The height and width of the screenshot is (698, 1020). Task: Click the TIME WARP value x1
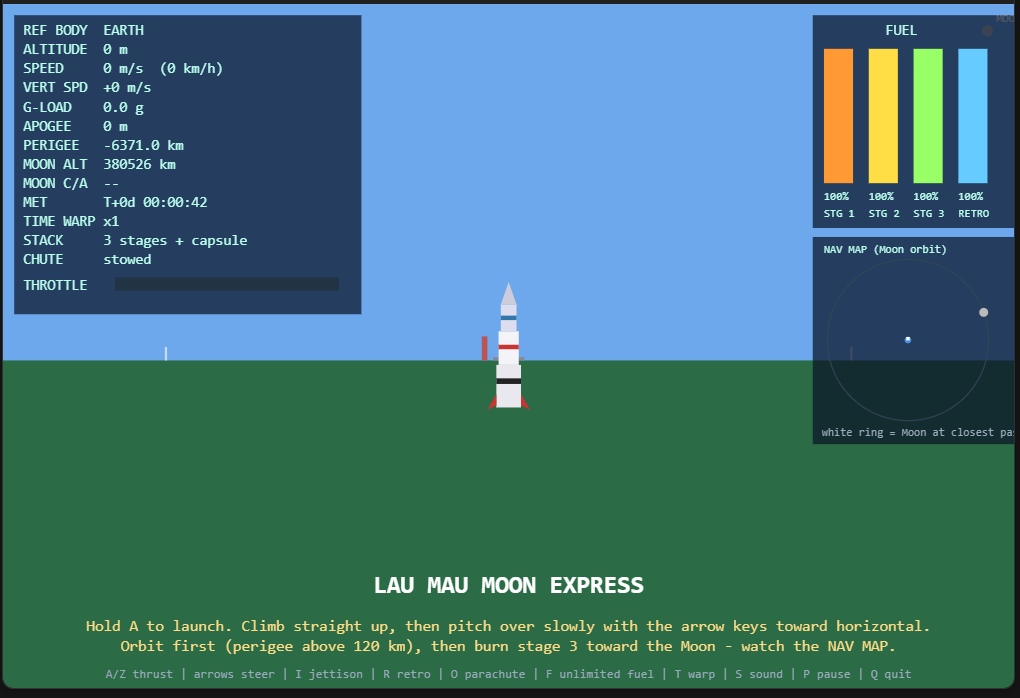(x=111, y=221)
